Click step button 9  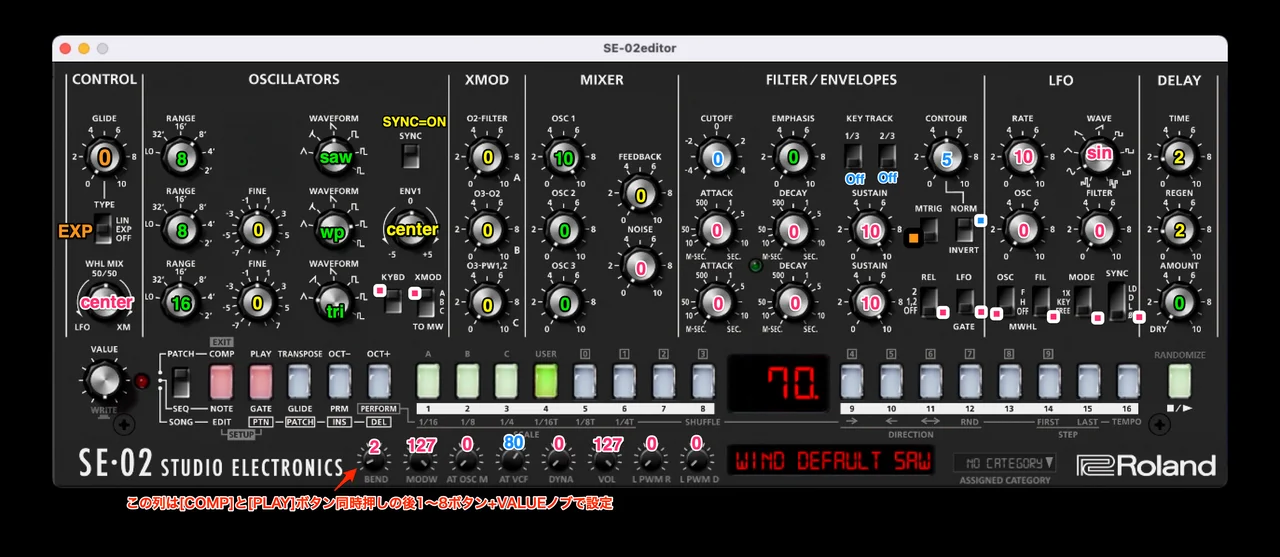pyautogui.click(x=852, y=381)
